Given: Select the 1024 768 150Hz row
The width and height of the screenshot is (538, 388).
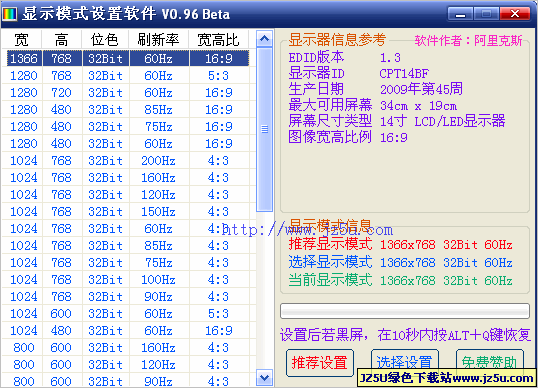Looking at the screenshot, I should point(128,212).
